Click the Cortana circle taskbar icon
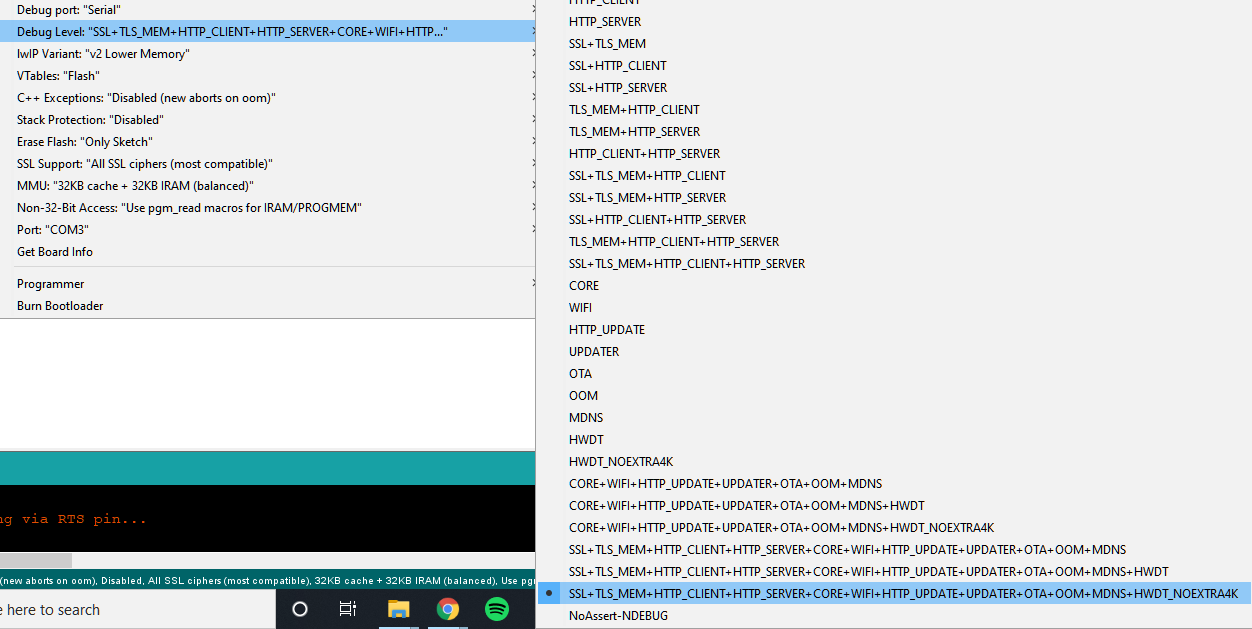This screenshot has height=629, width=1252. pos(300,609)
